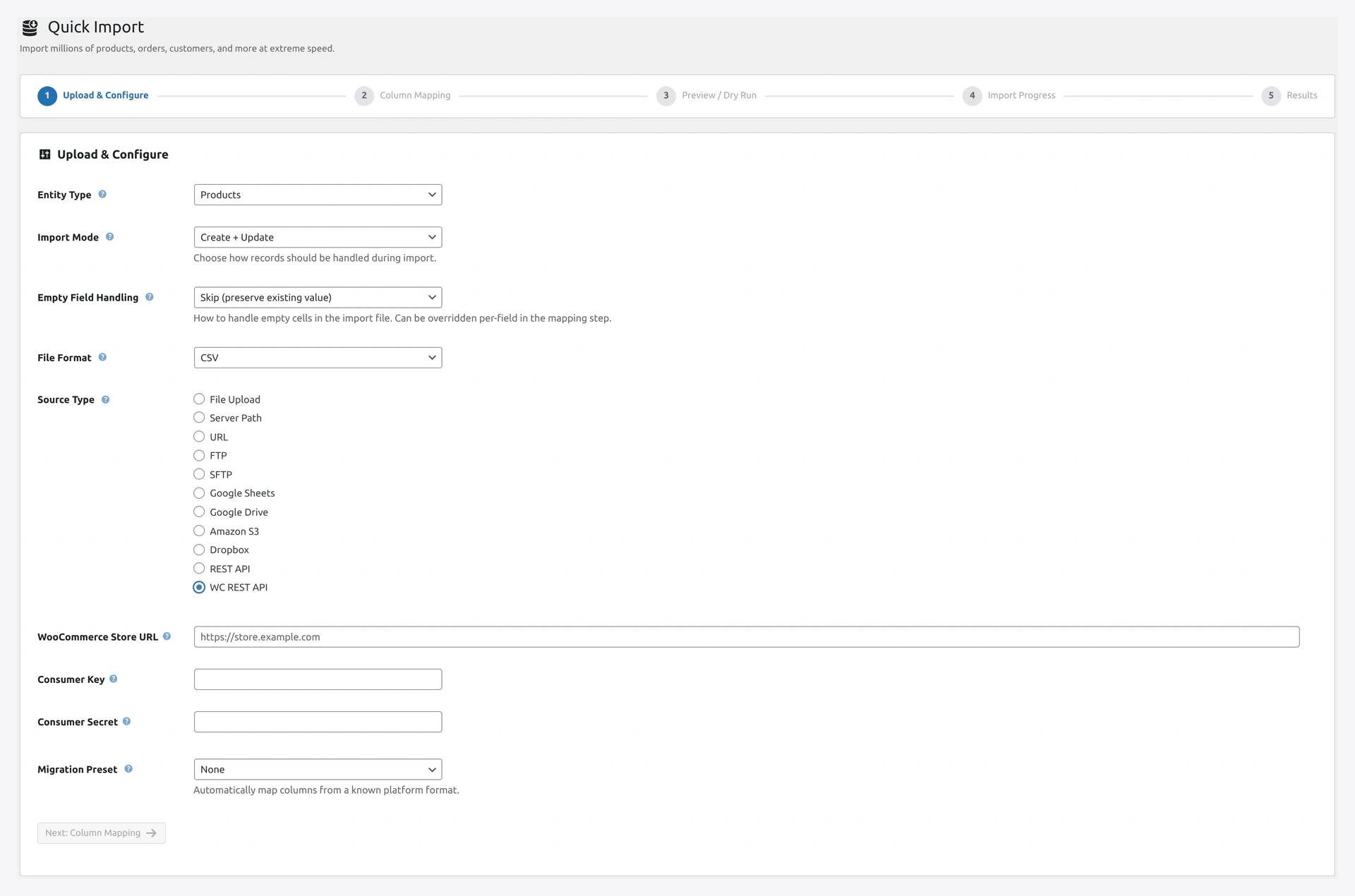Open the Entity Type dropdown showing Products

[x=318, y=195]
